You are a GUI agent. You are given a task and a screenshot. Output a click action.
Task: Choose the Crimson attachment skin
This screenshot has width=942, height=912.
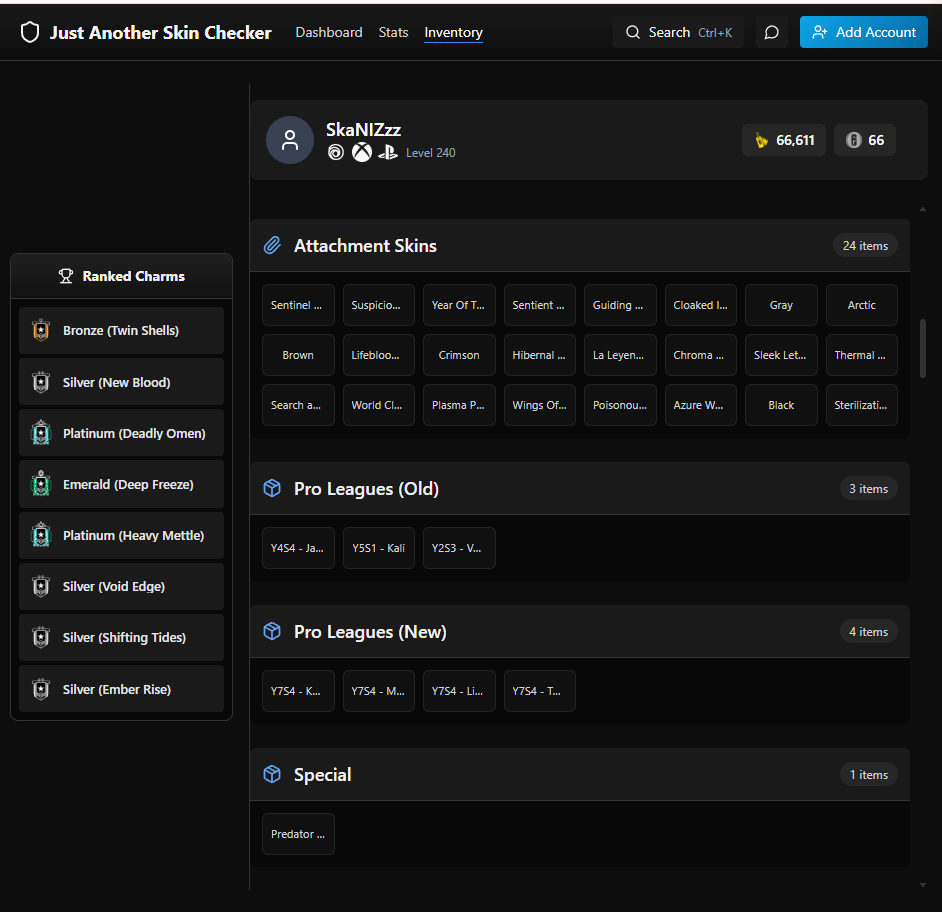pyautogui.click(x=459, y=355)
